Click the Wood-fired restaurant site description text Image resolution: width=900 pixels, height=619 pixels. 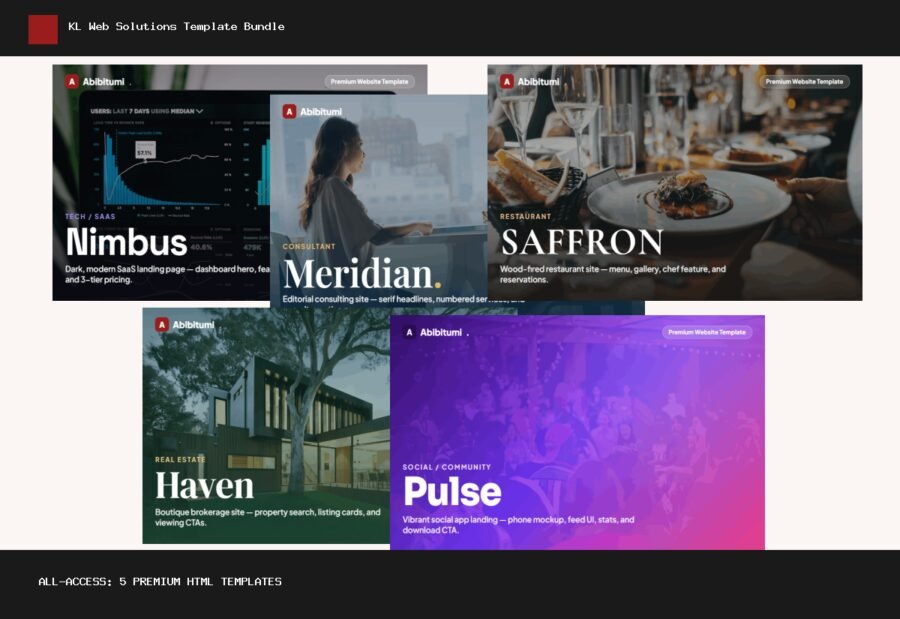click(x=612, y=274)
